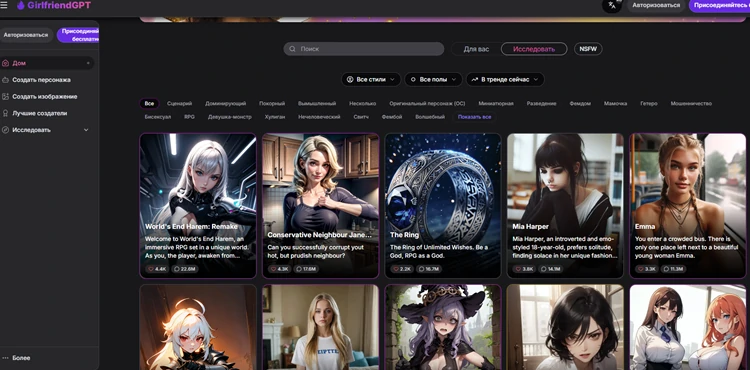Click Авторизоваться button in sidebar
The image size is (750, 370).
coord(26,35)
